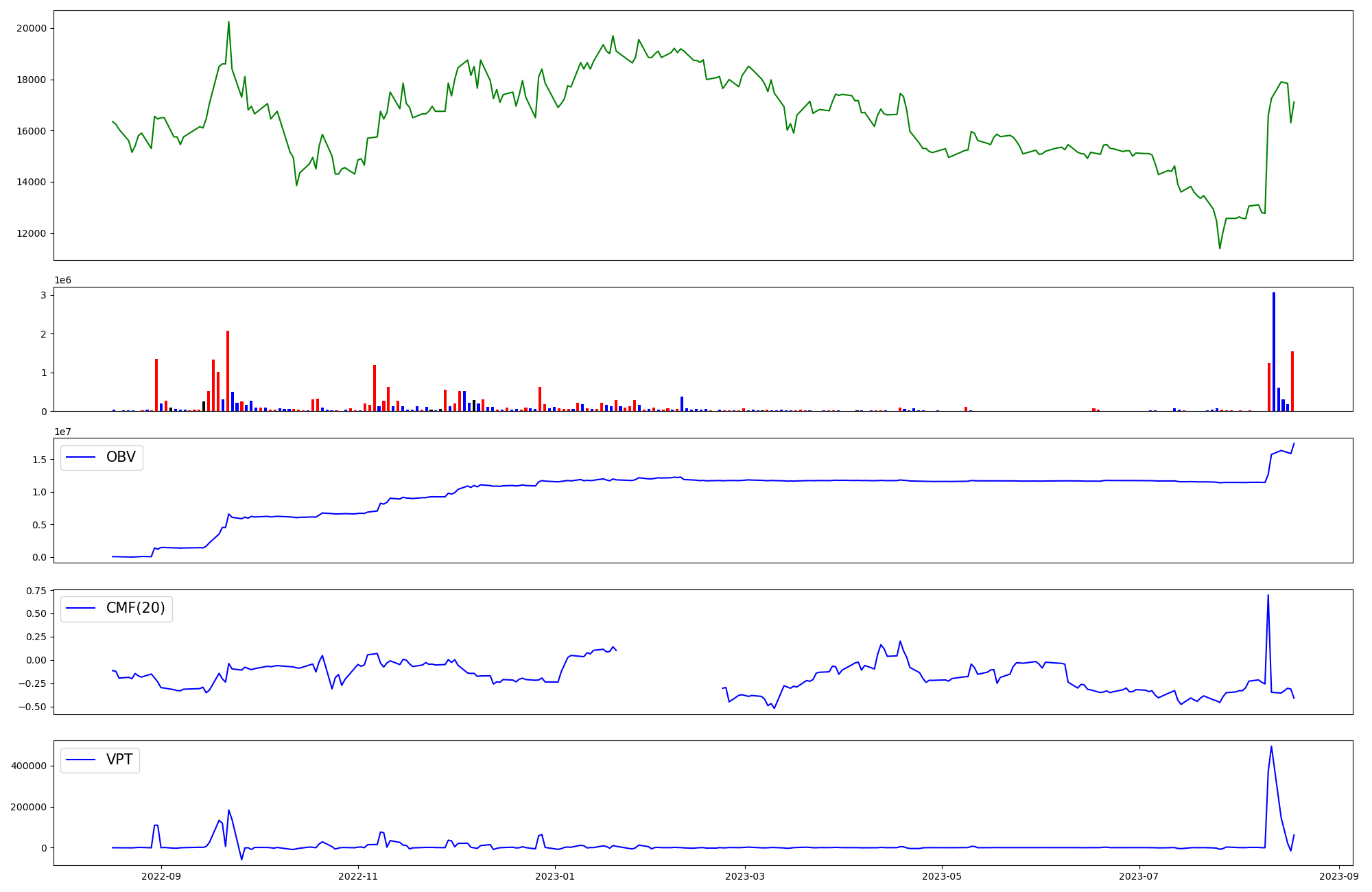The width and height of the screenshot is (1372, 892).
Task: Click the VPT legend label
Action: [119, 760]
